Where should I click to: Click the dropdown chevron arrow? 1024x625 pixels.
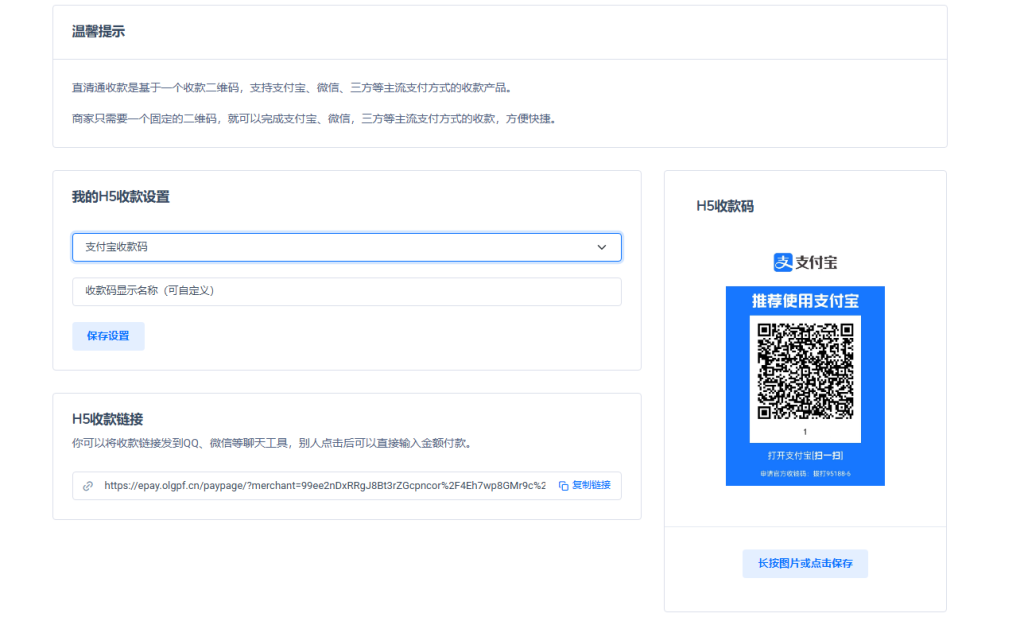[x=601, y=248]
